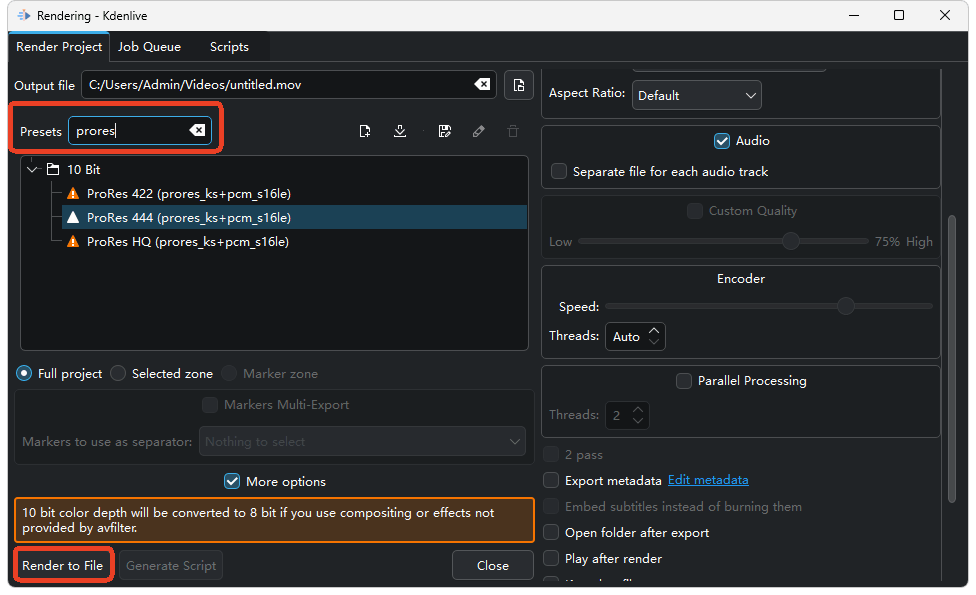Open the Edit metadata link
Screen dimensions: 976x595
[x=708, y=480]
